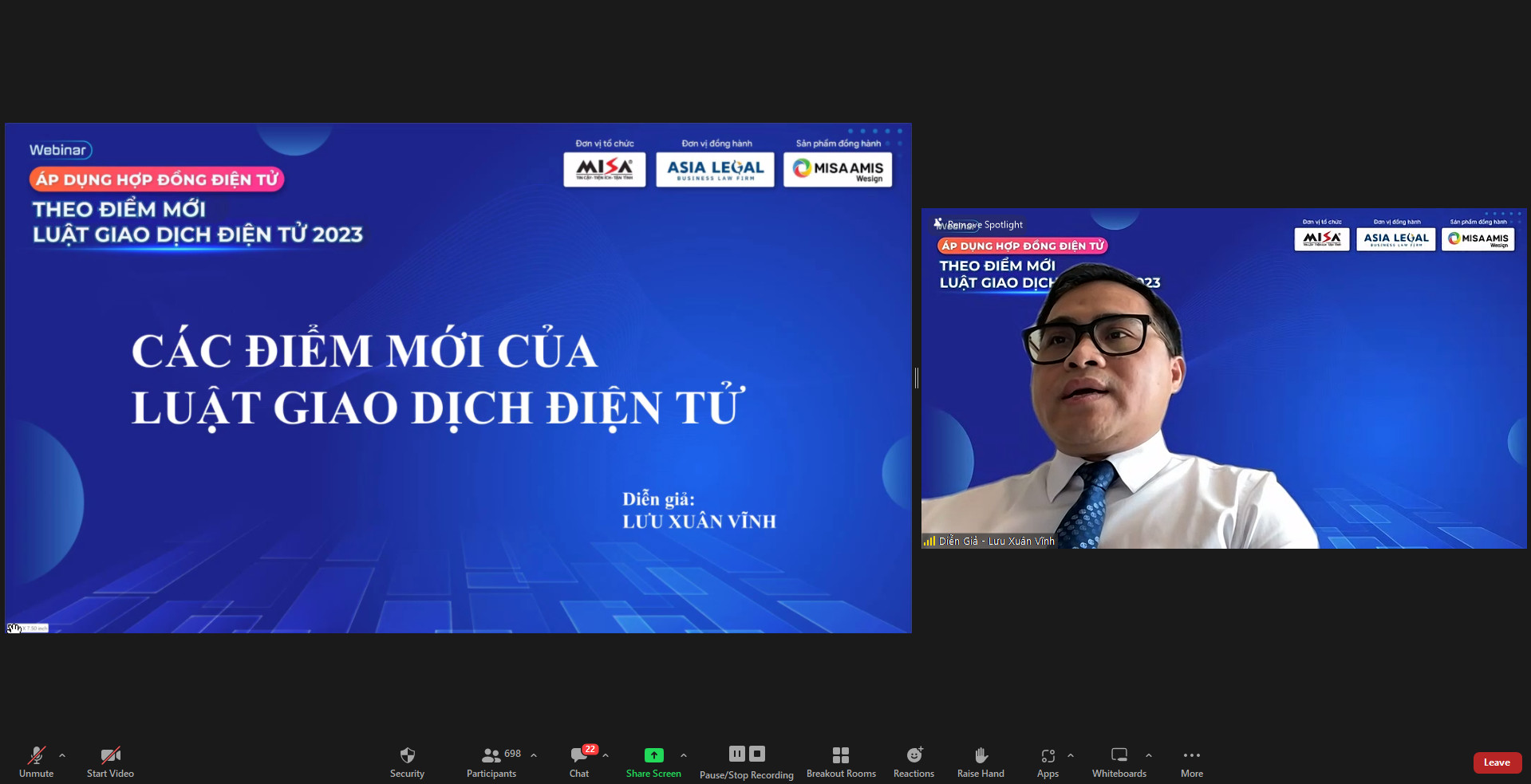Open the Reactions menu
1531x784 pixels.
pos(913,761)
